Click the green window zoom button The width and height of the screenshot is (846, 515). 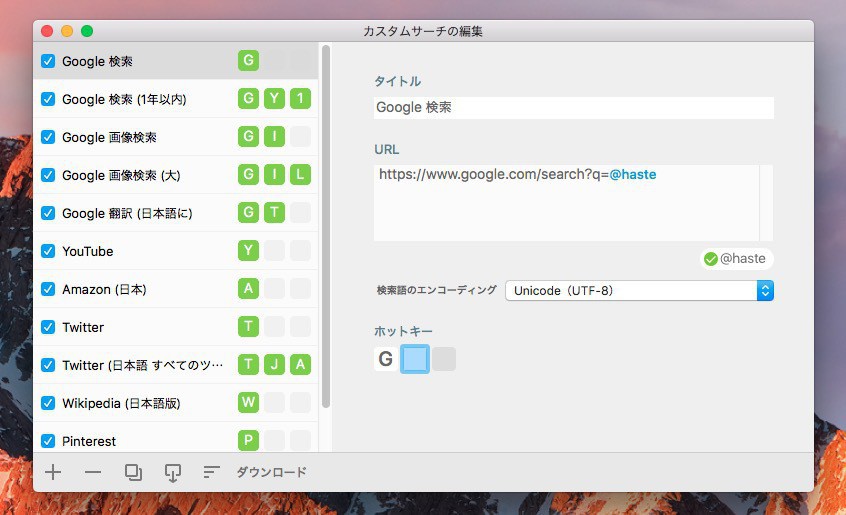tap(87, 31)
